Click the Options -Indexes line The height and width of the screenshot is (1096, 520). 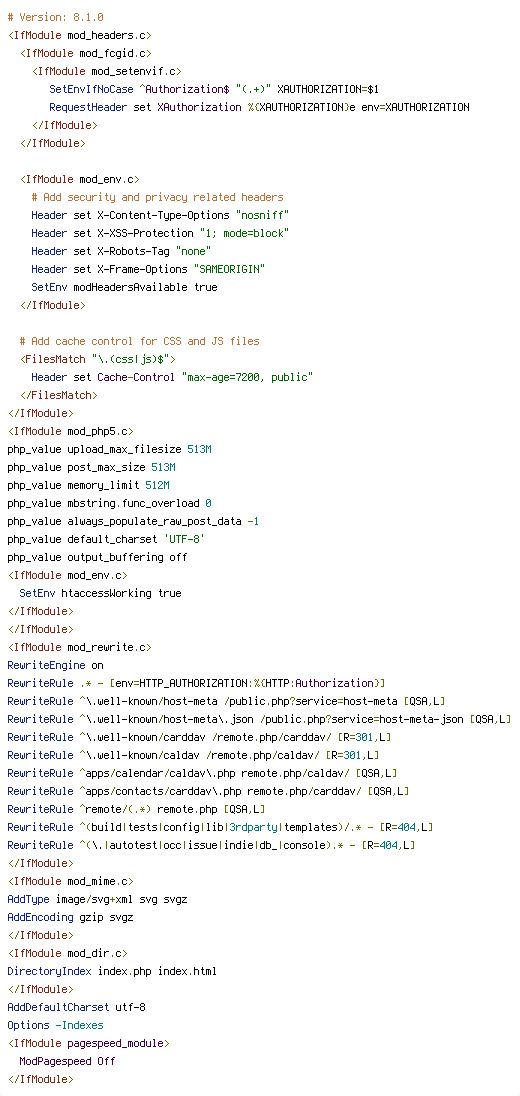55,1025
